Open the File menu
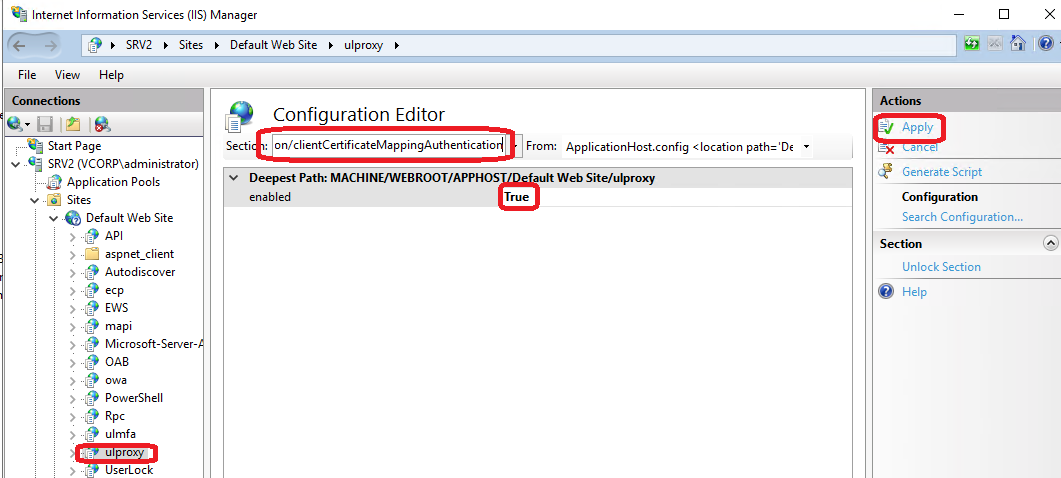Image resolution: width=1061 pixels, height=478 pixels. 27,74
